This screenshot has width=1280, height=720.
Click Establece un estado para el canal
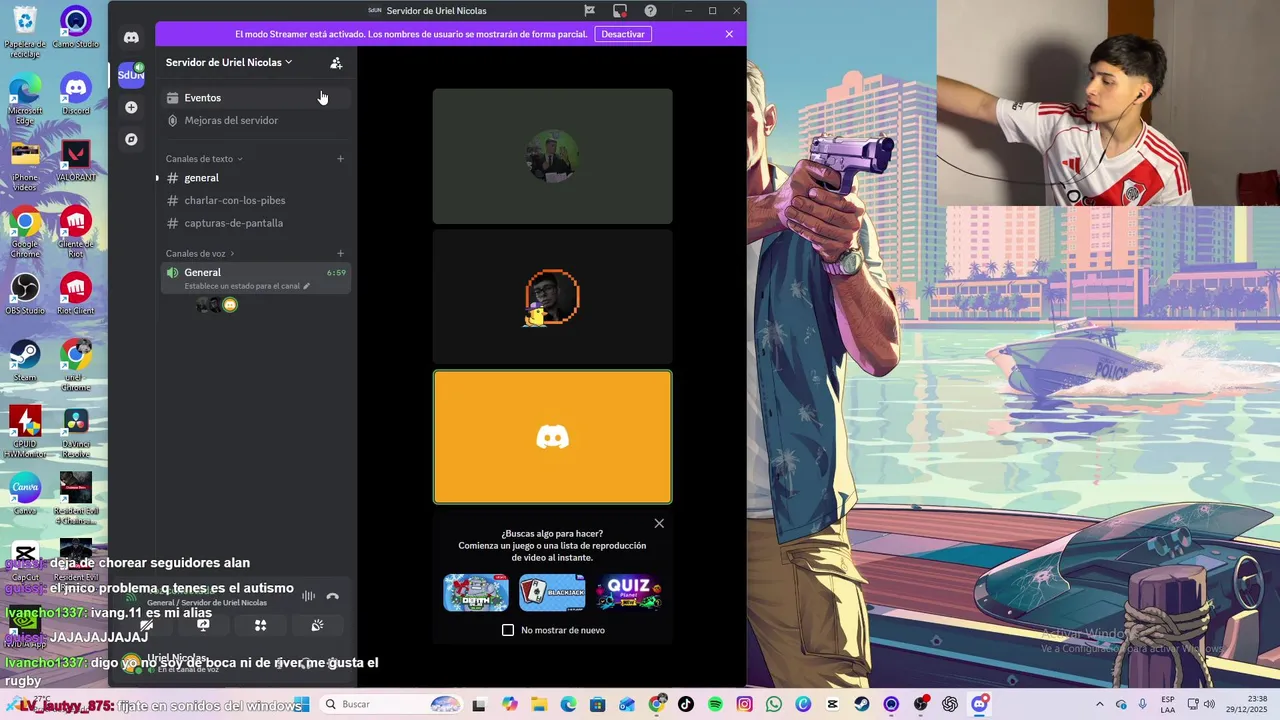coord(242,286)
